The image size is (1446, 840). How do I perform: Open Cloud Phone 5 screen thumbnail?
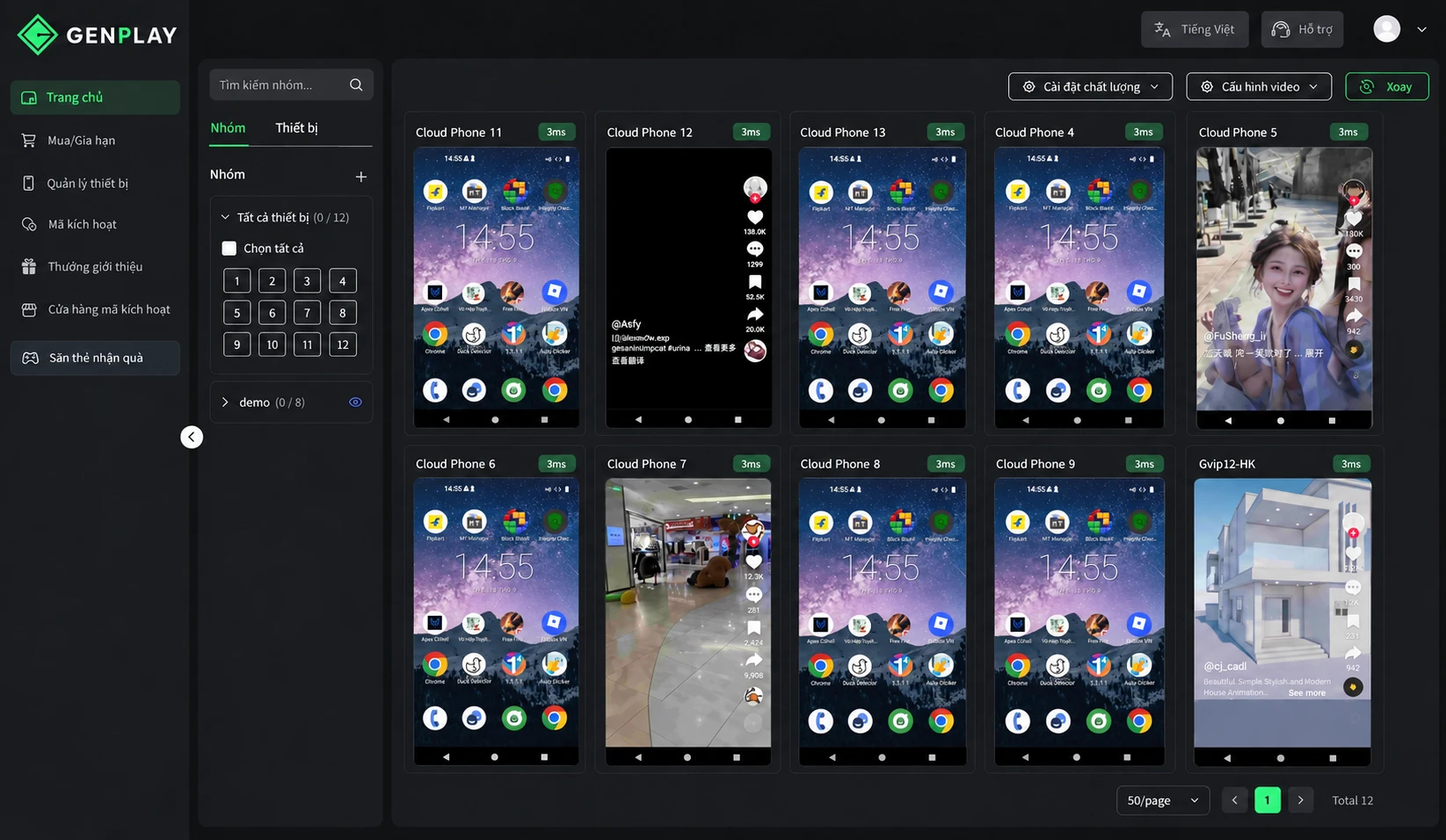1284,287
